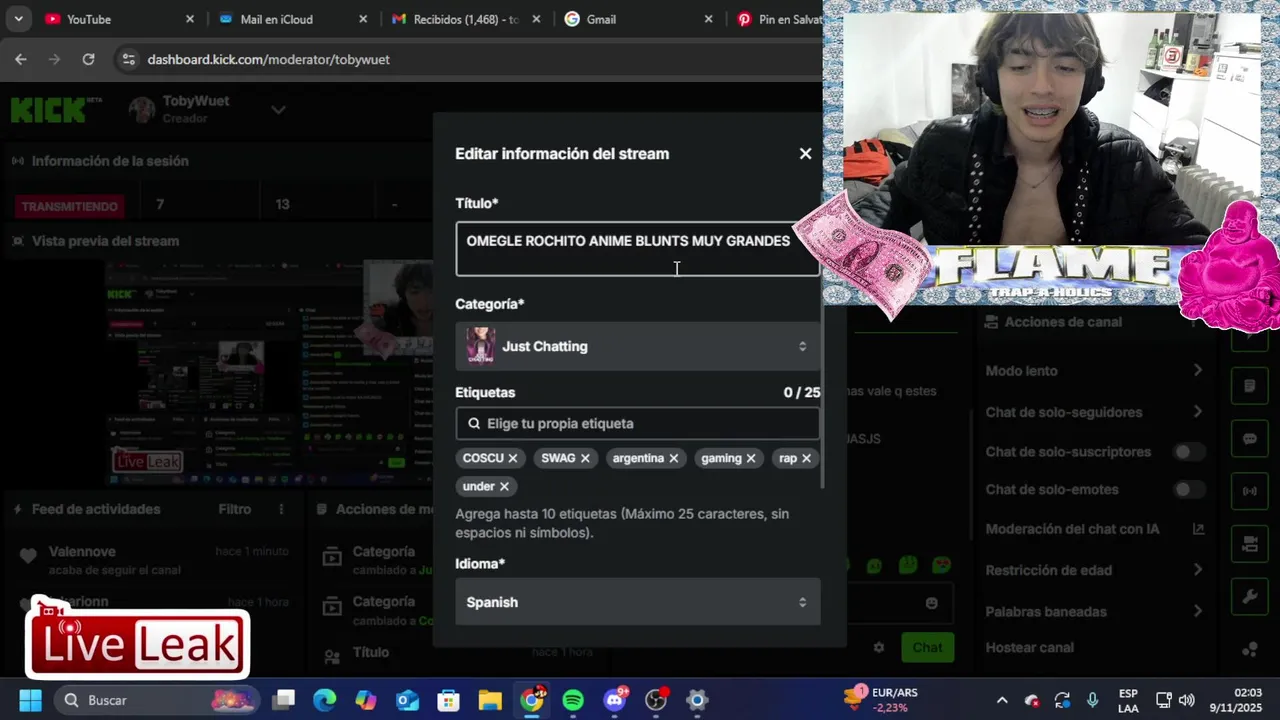The width and height of the screenshot is (1280, 720).
Task: Open site information icon in address bar
Action: tap(128, 60)
